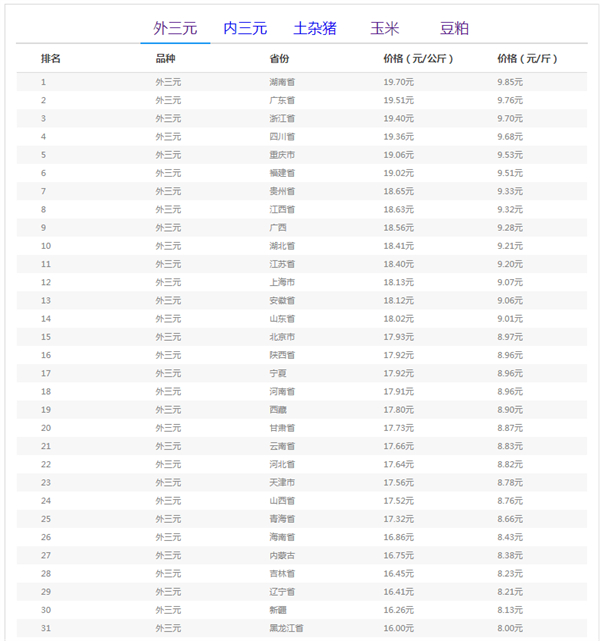The width and height of the screenshot is (600, 641).
Task: Select the 19.36元 price cell
Action: click(399, 137)
